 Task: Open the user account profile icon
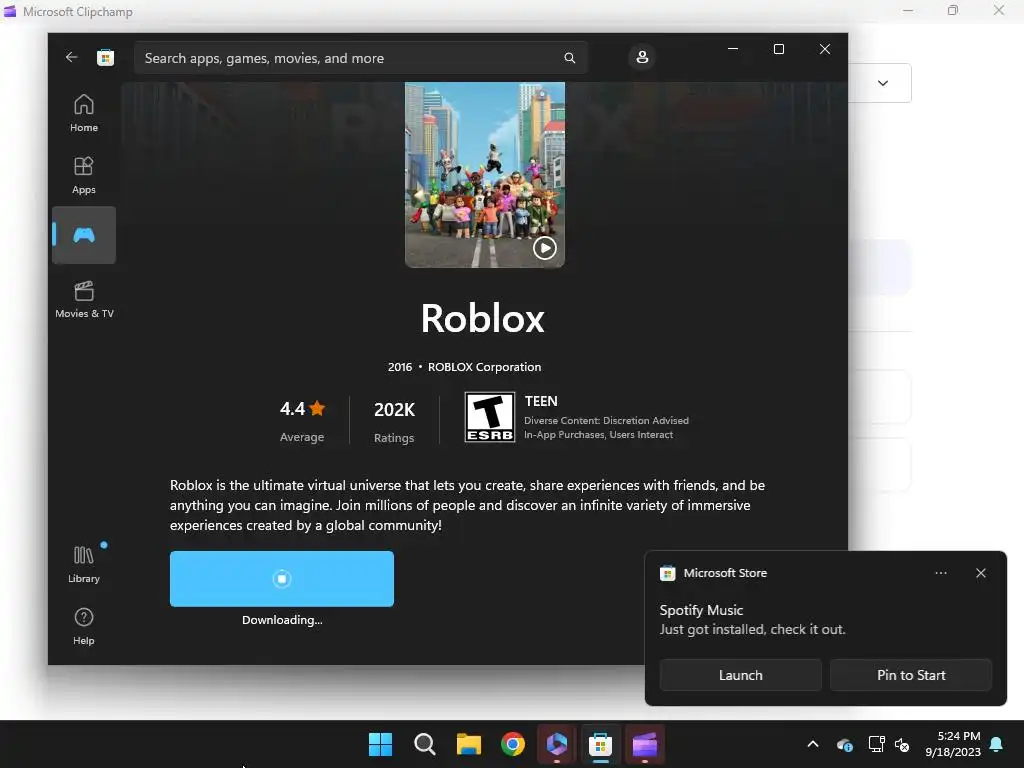[x=642, y=57]
